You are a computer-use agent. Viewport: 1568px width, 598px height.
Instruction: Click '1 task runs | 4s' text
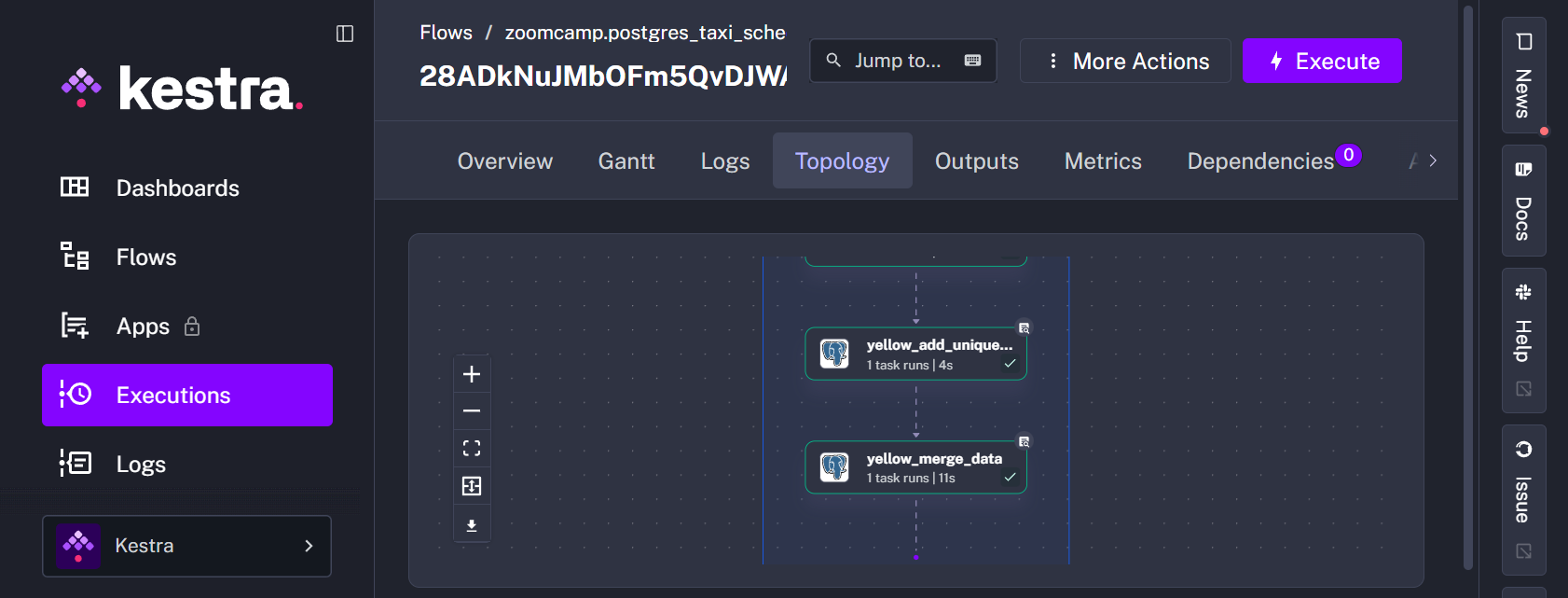point(910,365)
